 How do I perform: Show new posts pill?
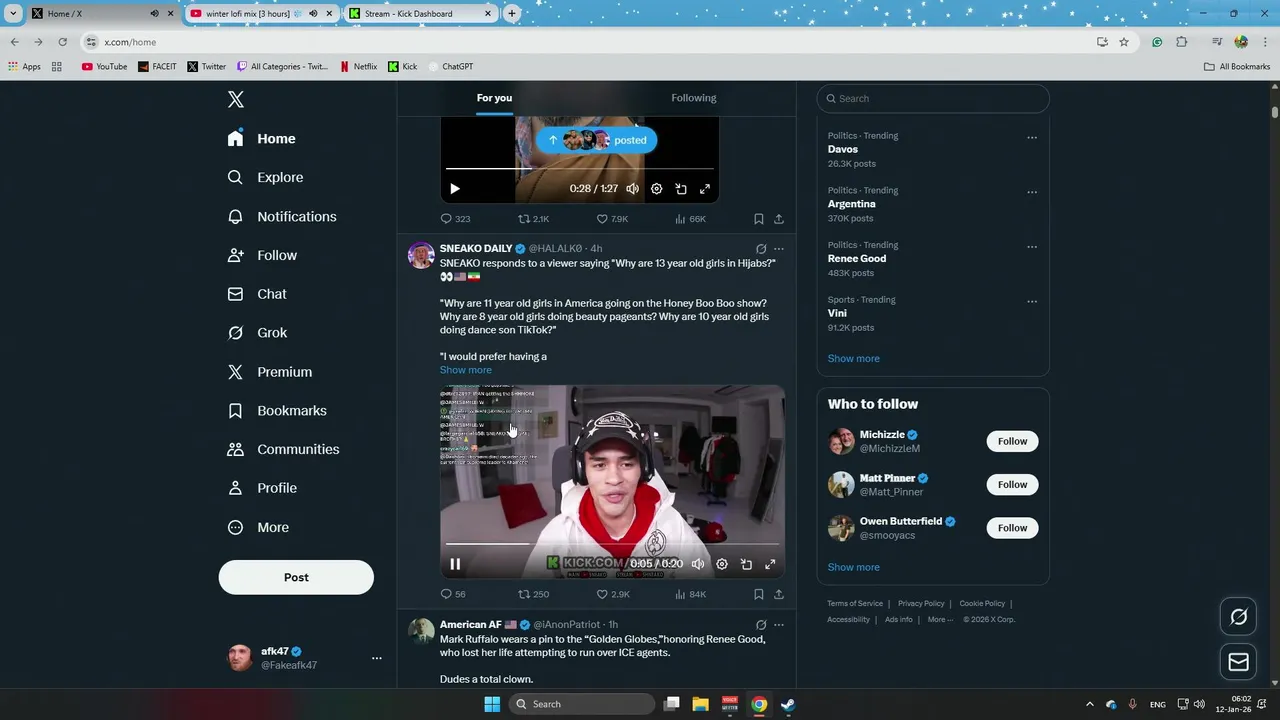coord(596,140)
